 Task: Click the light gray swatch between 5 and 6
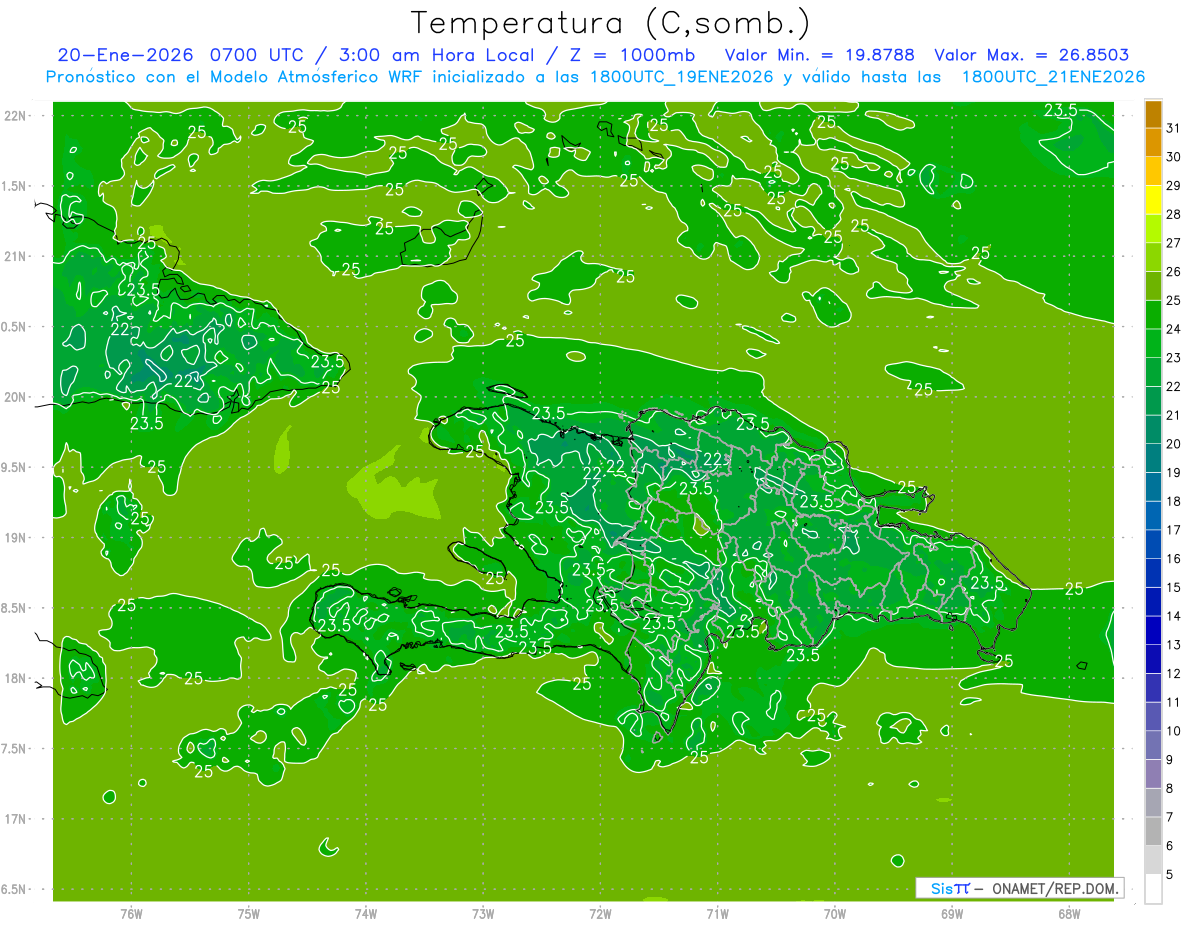pos(1153,860)
